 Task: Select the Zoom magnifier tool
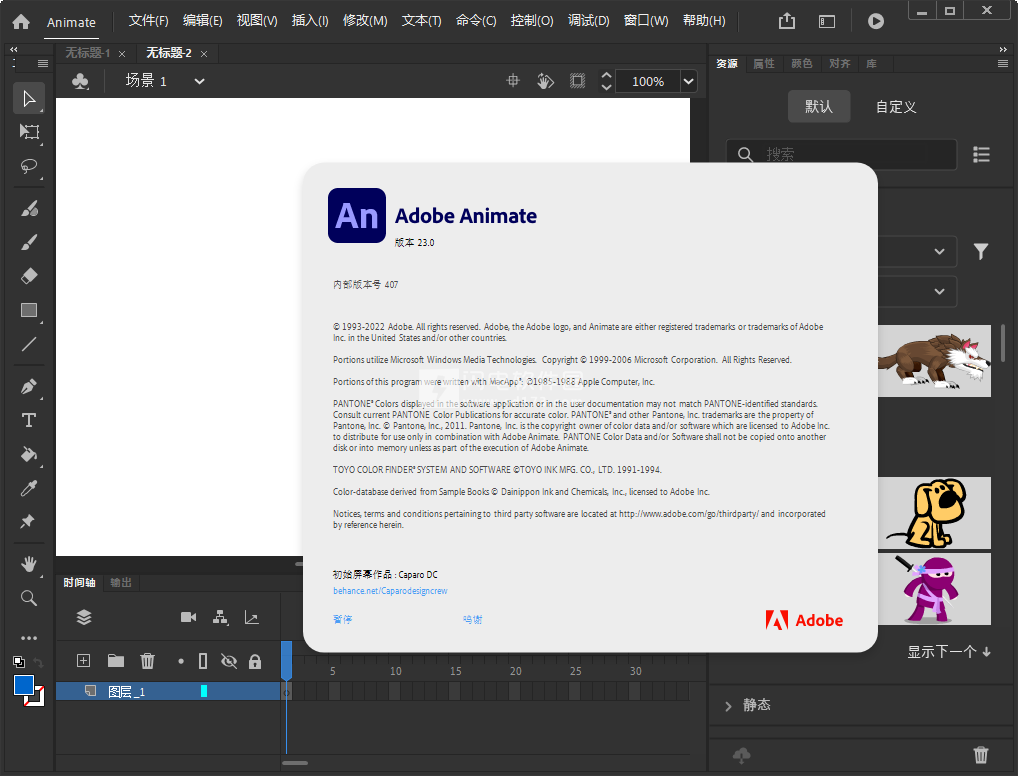(x=29, y=598)
